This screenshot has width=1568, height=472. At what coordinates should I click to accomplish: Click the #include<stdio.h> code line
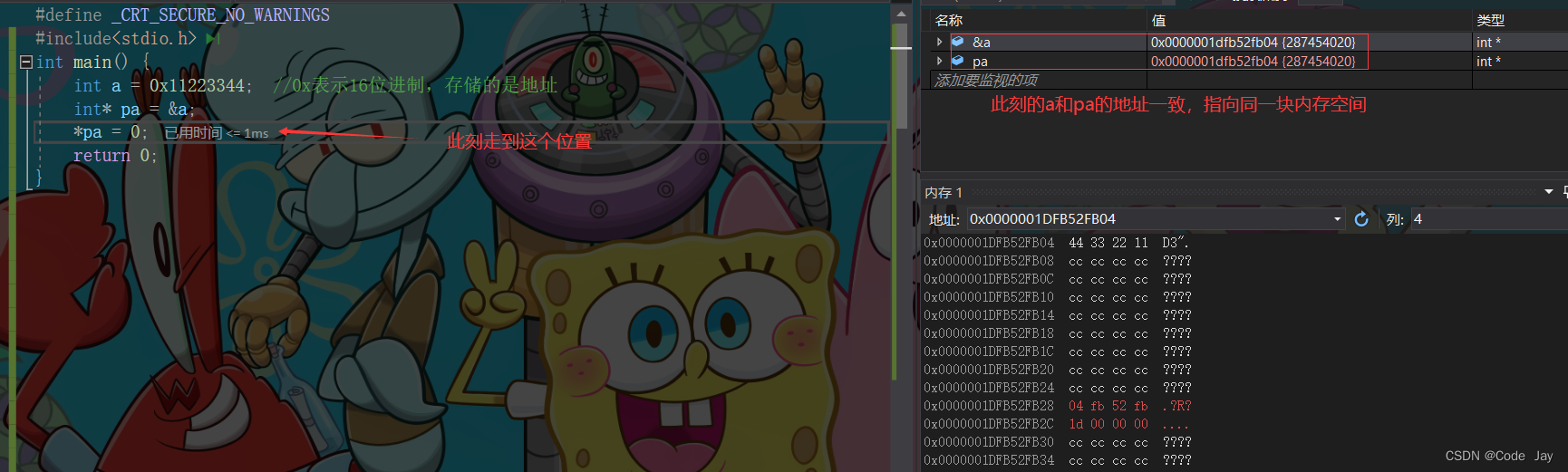[116, 38]
